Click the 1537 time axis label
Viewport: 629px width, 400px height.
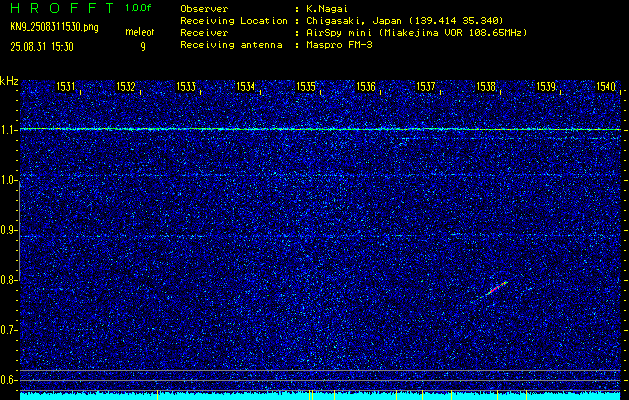coord(426,86)
